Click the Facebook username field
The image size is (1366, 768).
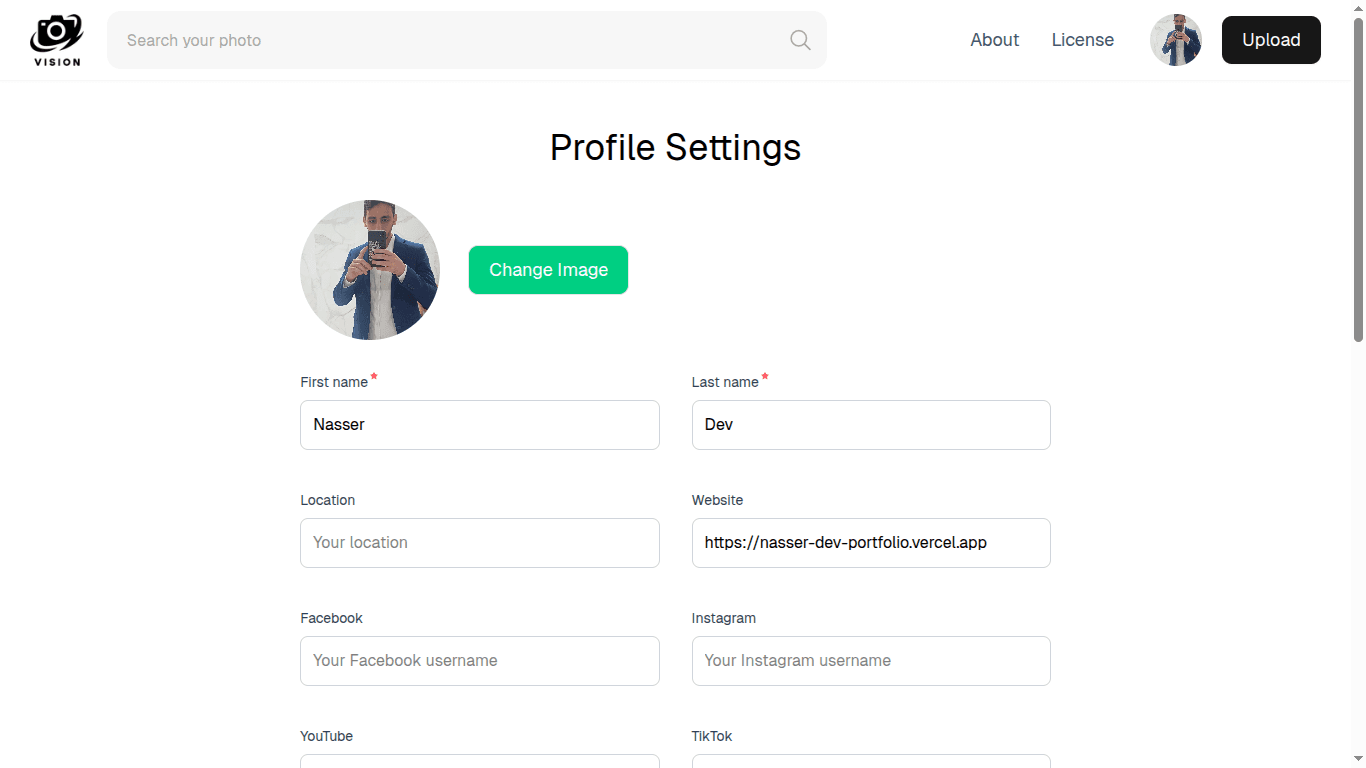[480, 660]
